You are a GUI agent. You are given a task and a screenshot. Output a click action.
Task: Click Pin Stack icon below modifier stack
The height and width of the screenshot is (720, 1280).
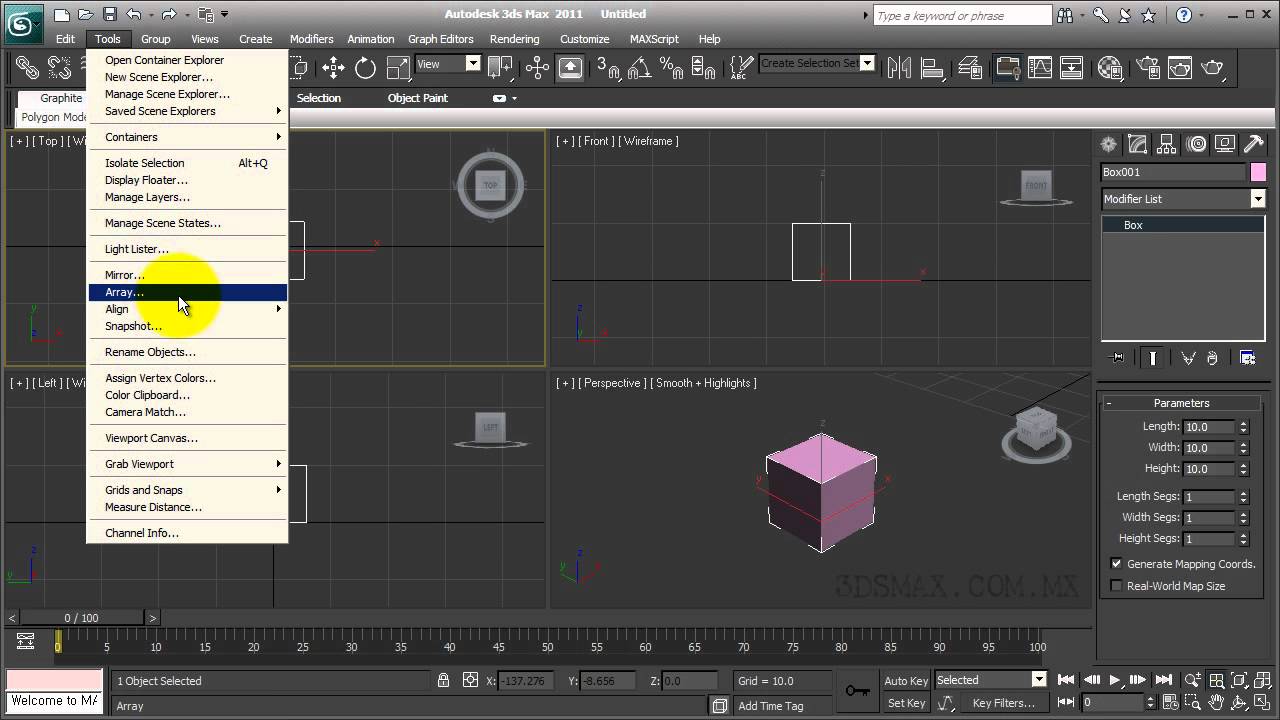[x=1117, y=358]
